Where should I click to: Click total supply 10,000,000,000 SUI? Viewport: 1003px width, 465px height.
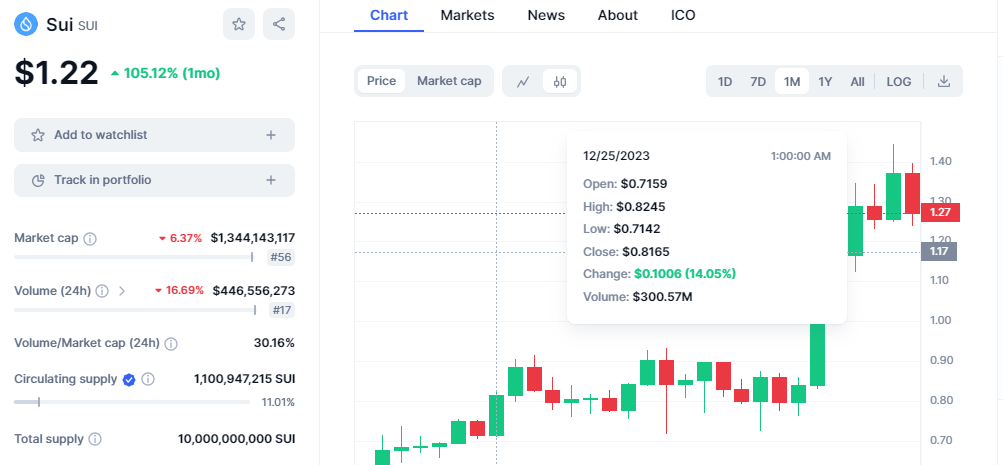click(x=237, y=439)
